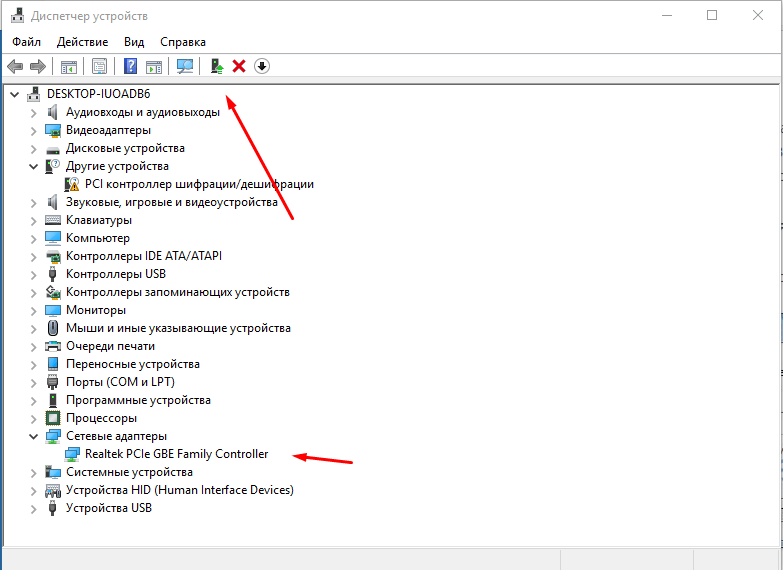Click the display icon beside Видеоадаптеры
This screenshot has width=783, height=570.
click(52, 130)
